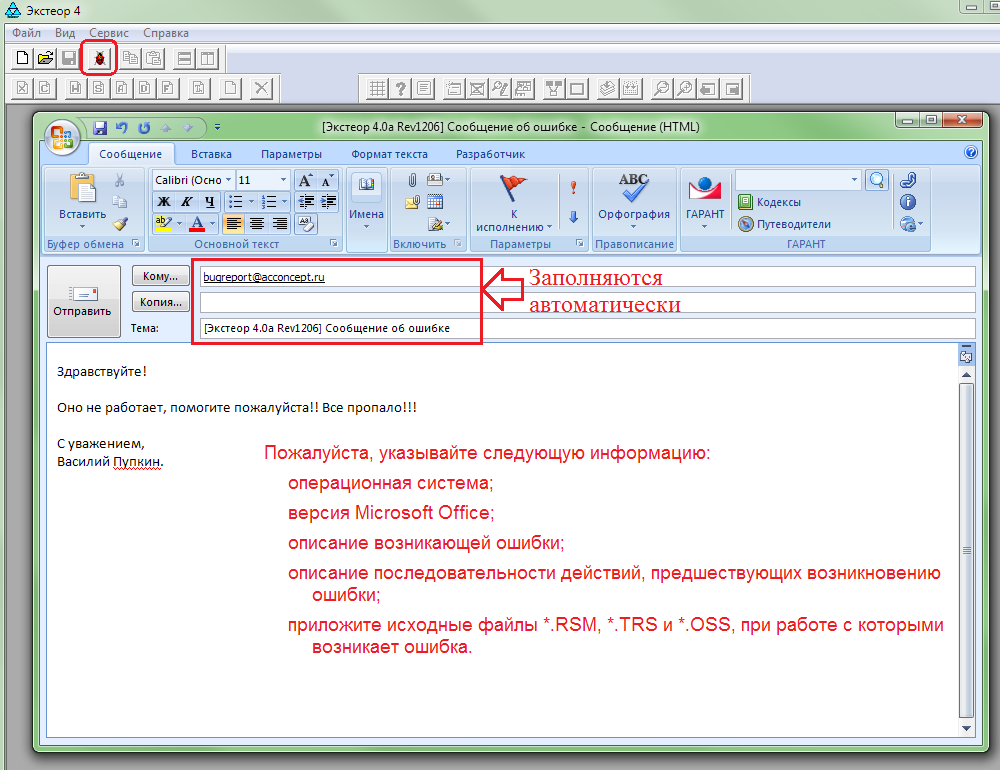
Task: Click the Путеводители button in ГАРАНТ group
Action: tap(784, 225)
